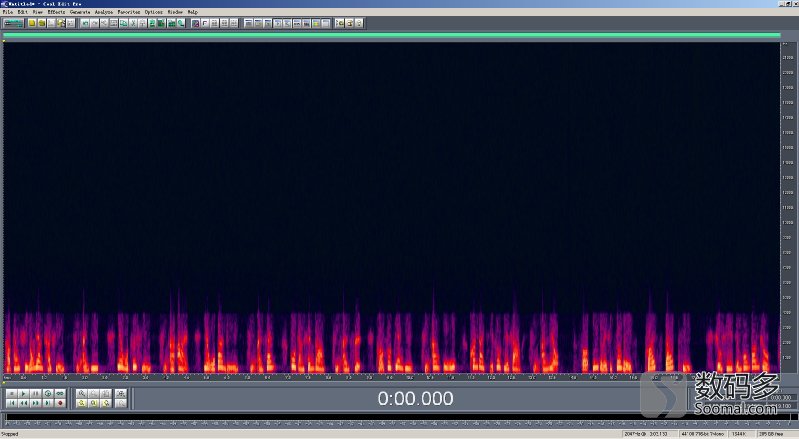Click the '1544 K' status bar field

click(x=739, y=434)
